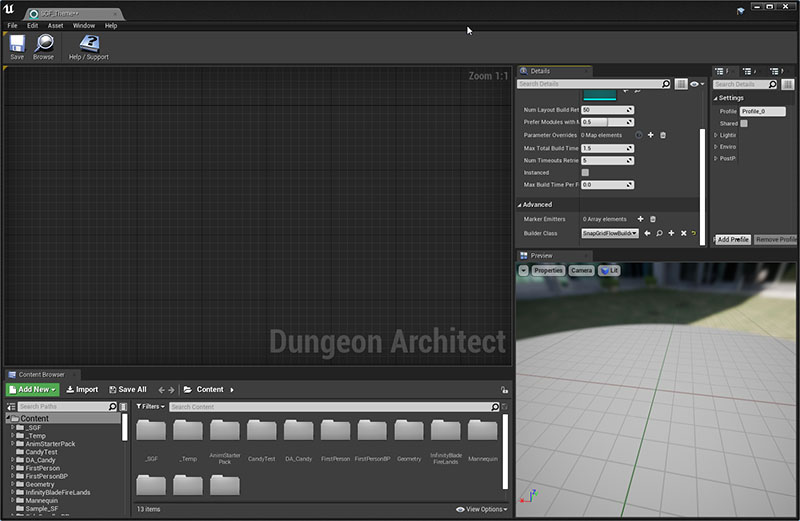Switch to the Details tab
The width and height of the screenshot is (800, 521).
point(554,71)
